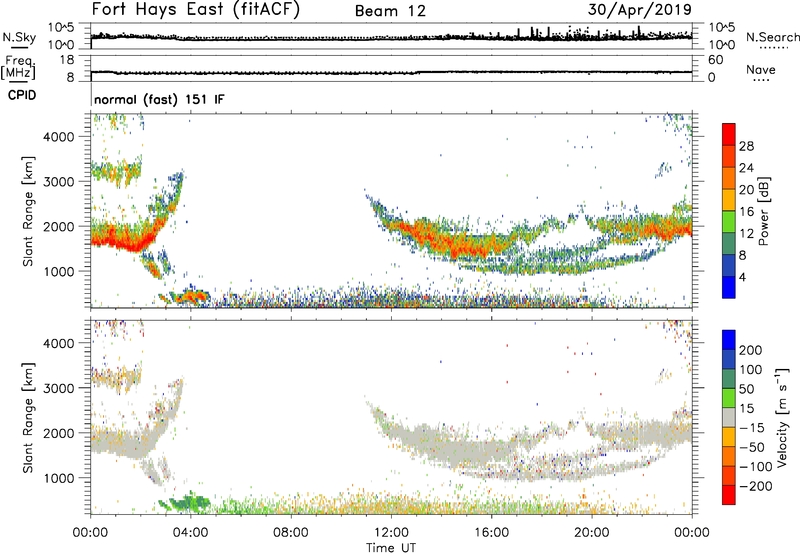Select the '16:00' time tick label

tap(491, 533)
